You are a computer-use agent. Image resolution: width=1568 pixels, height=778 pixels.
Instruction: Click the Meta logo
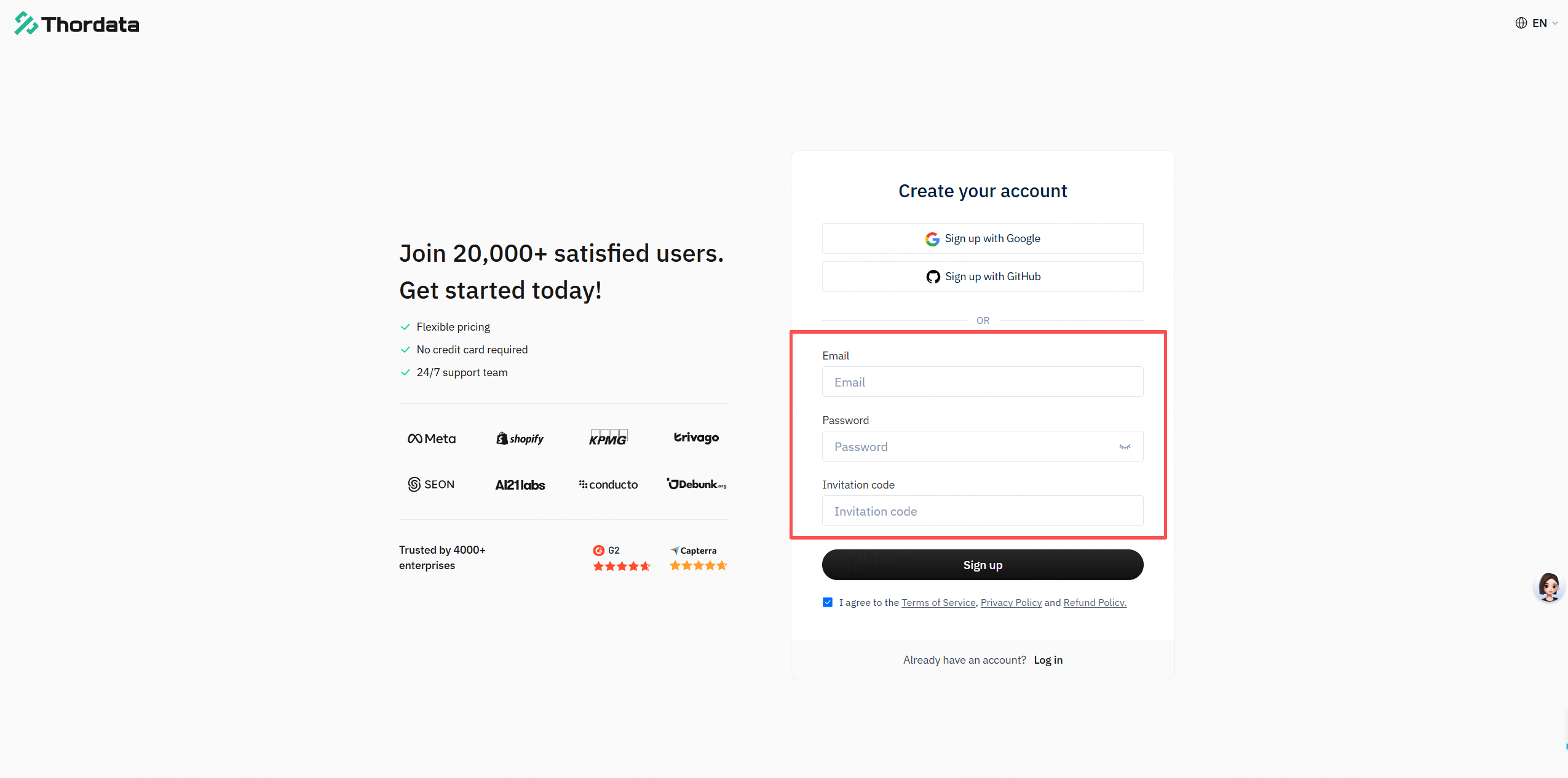pyautogui.click(x=432, y=439)
